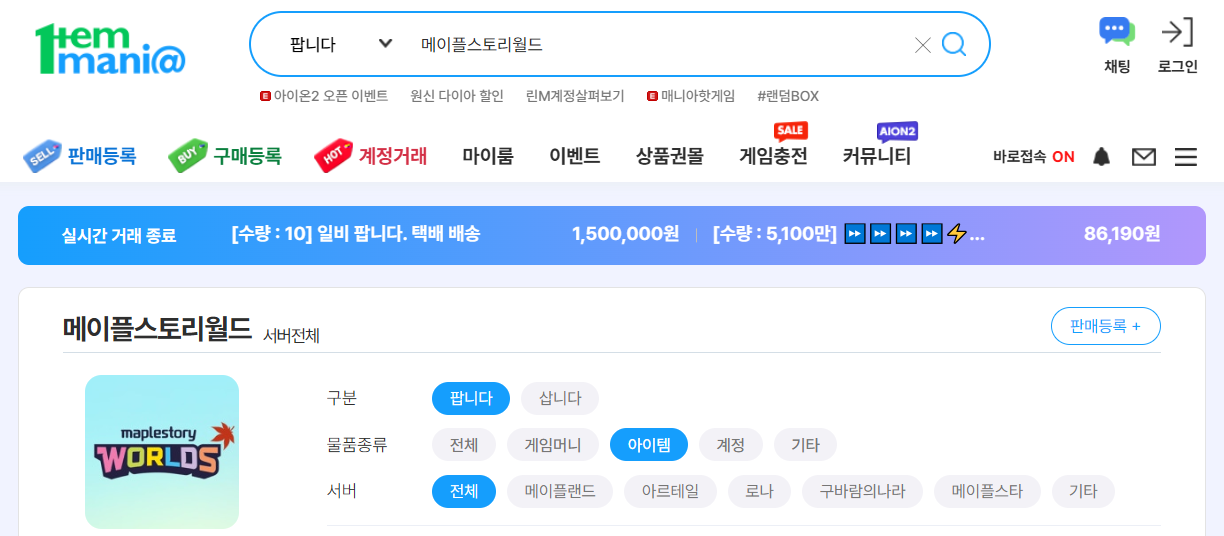Viewport: 1224px width, 536px height.
Task: Open the 수량 5,100만 ticker listing
Action: pyautogui.click(x=849, y=234)
